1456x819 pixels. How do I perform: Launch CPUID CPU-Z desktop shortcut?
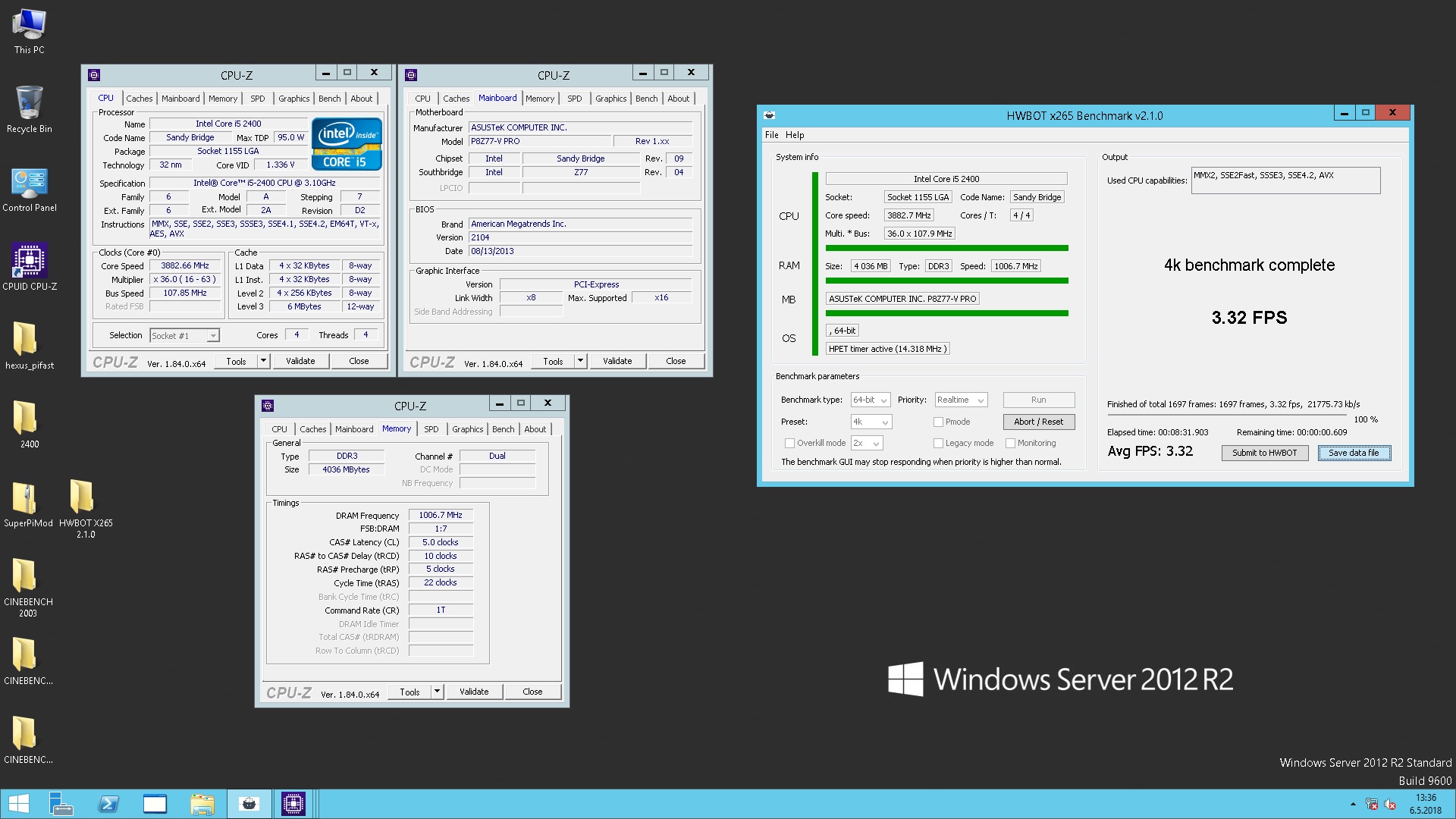[x=29, y=267]
